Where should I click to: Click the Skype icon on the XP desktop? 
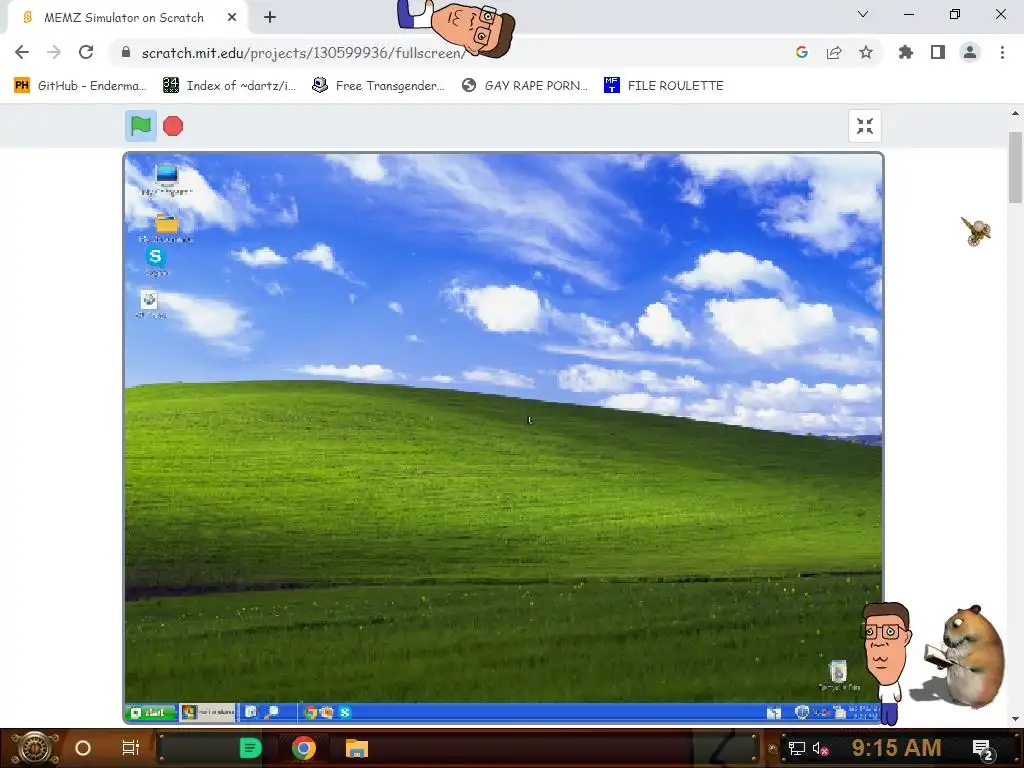155,261
